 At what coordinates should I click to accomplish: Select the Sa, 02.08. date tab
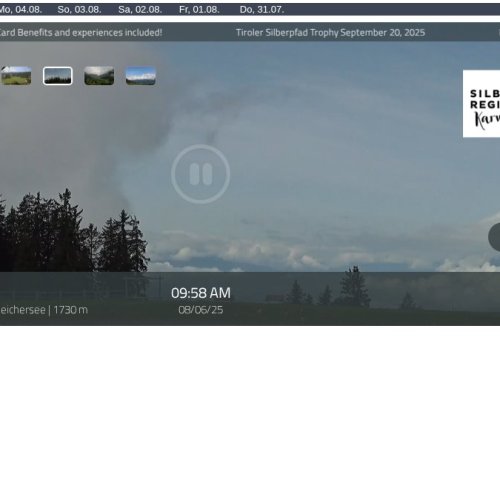[x=140, y=10]
